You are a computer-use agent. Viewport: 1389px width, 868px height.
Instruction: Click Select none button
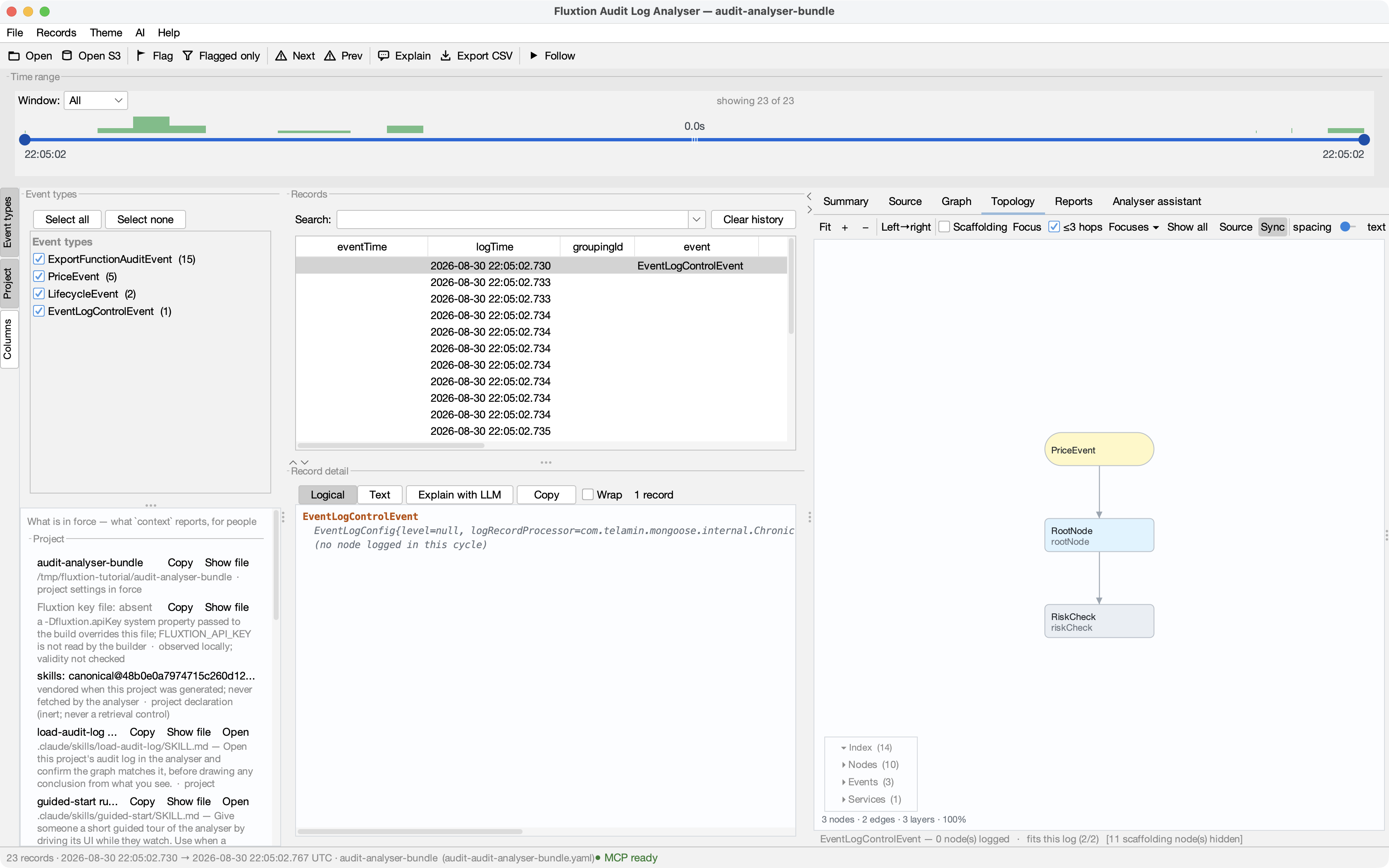(x=145, y=219)
